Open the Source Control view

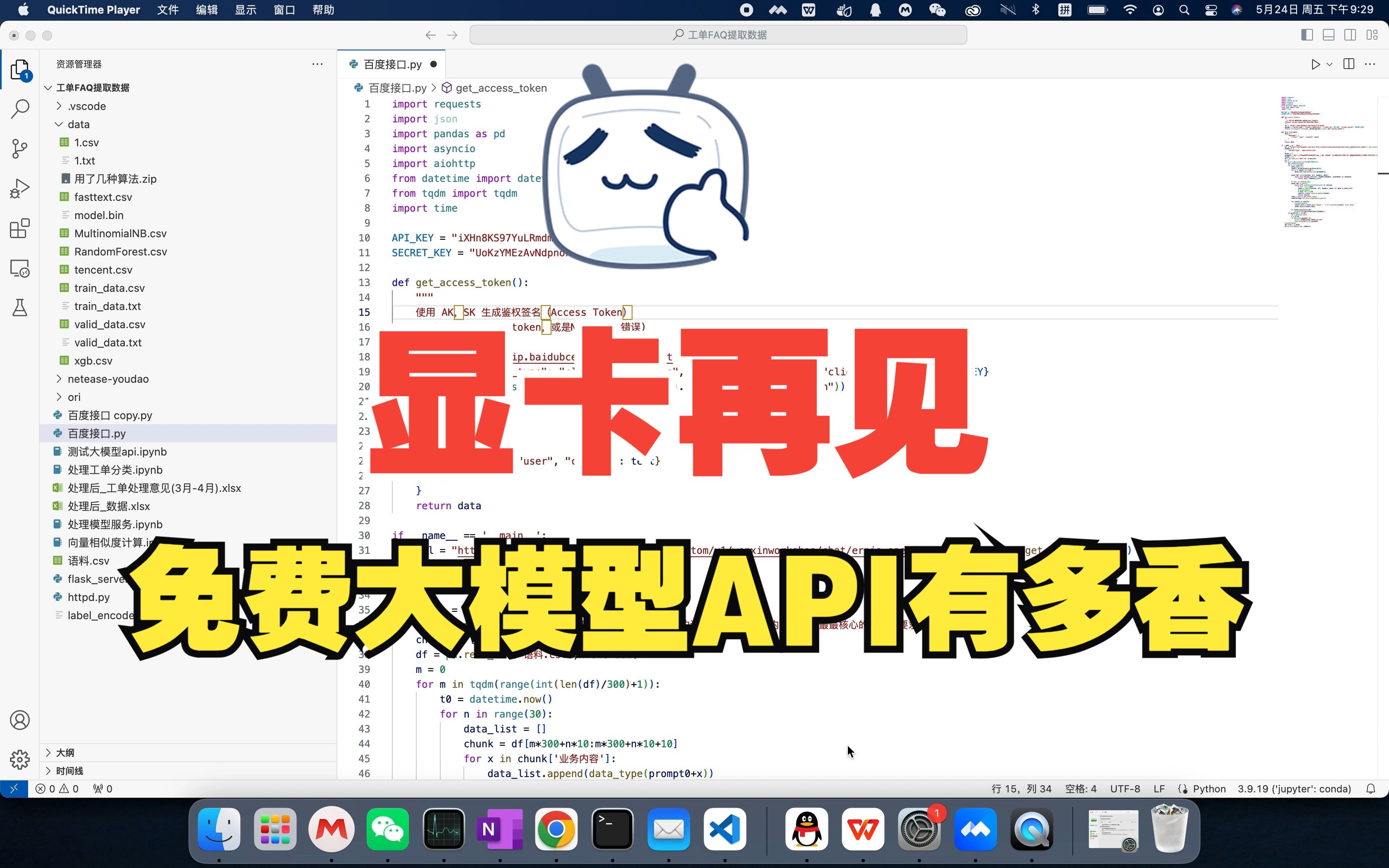pos(20,149)
